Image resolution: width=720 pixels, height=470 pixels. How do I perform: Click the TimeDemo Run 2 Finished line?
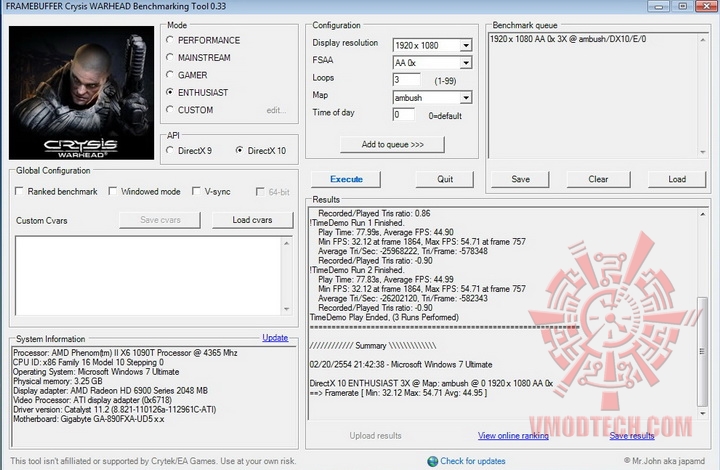357,270
